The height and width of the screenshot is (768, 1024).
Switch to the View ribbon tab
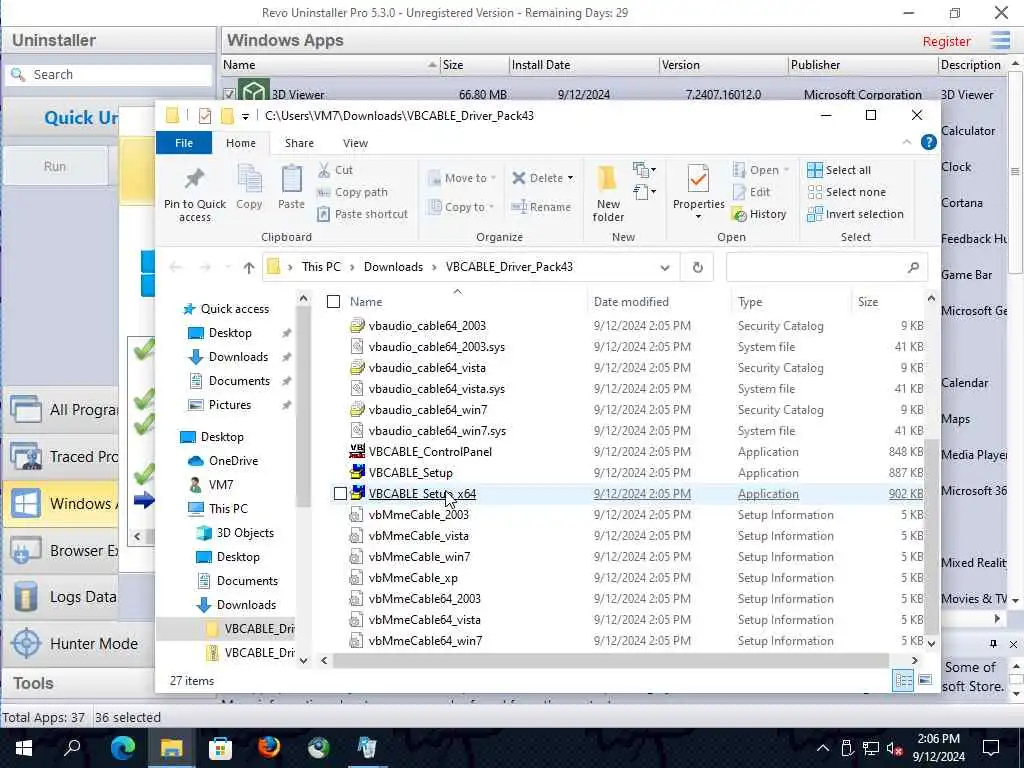click(355, 143)
